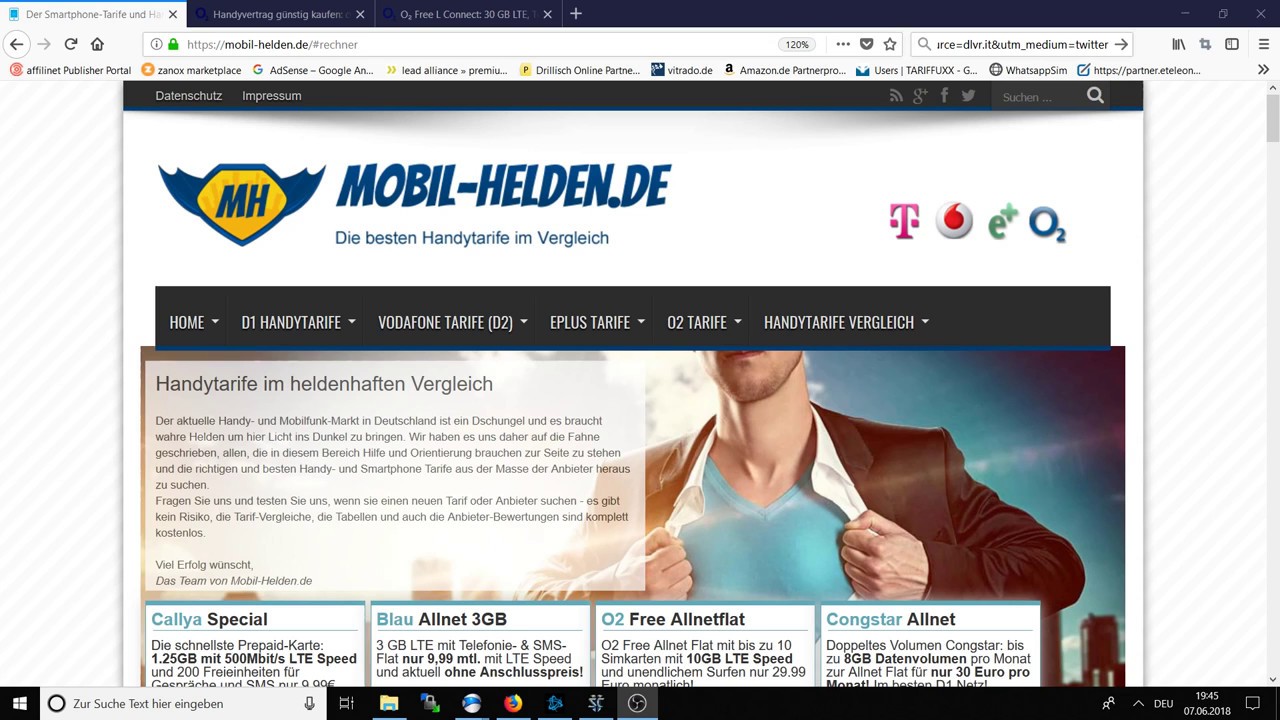Click the browser search bar field

[1021, 44]
